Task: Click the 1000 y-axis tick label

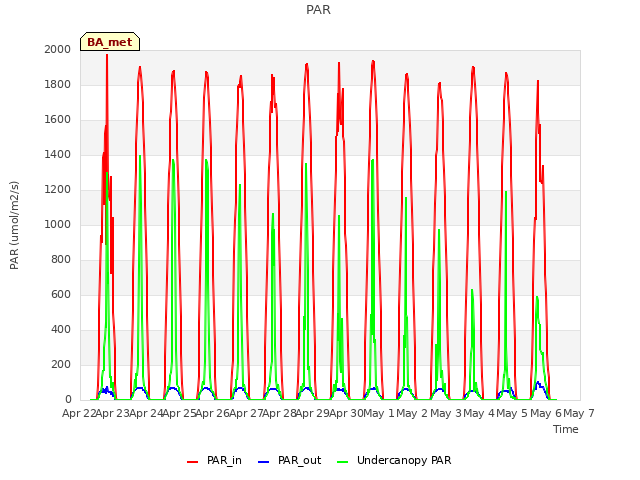Action: click(x=58, y=224)
